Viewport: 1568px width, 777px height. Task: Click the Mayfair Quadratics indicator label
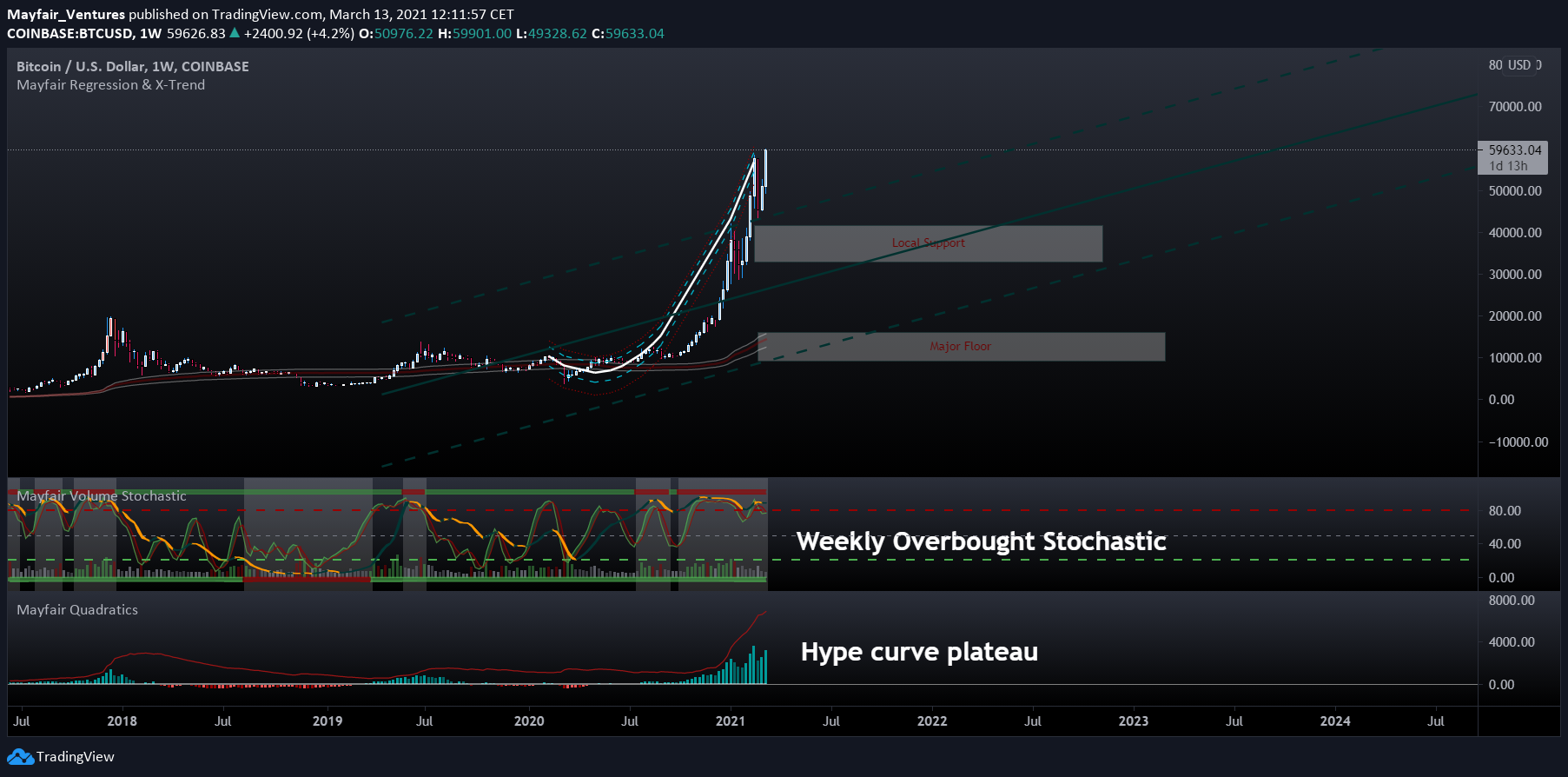(77, 610)
